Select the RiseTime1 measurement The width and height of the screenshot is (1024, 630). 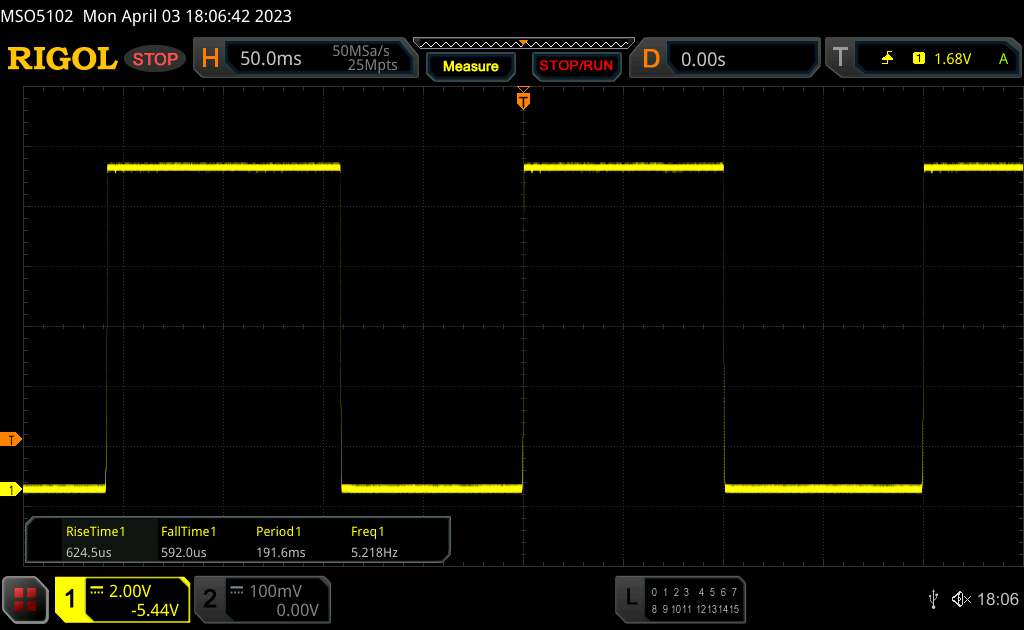[x=95, y=531]
